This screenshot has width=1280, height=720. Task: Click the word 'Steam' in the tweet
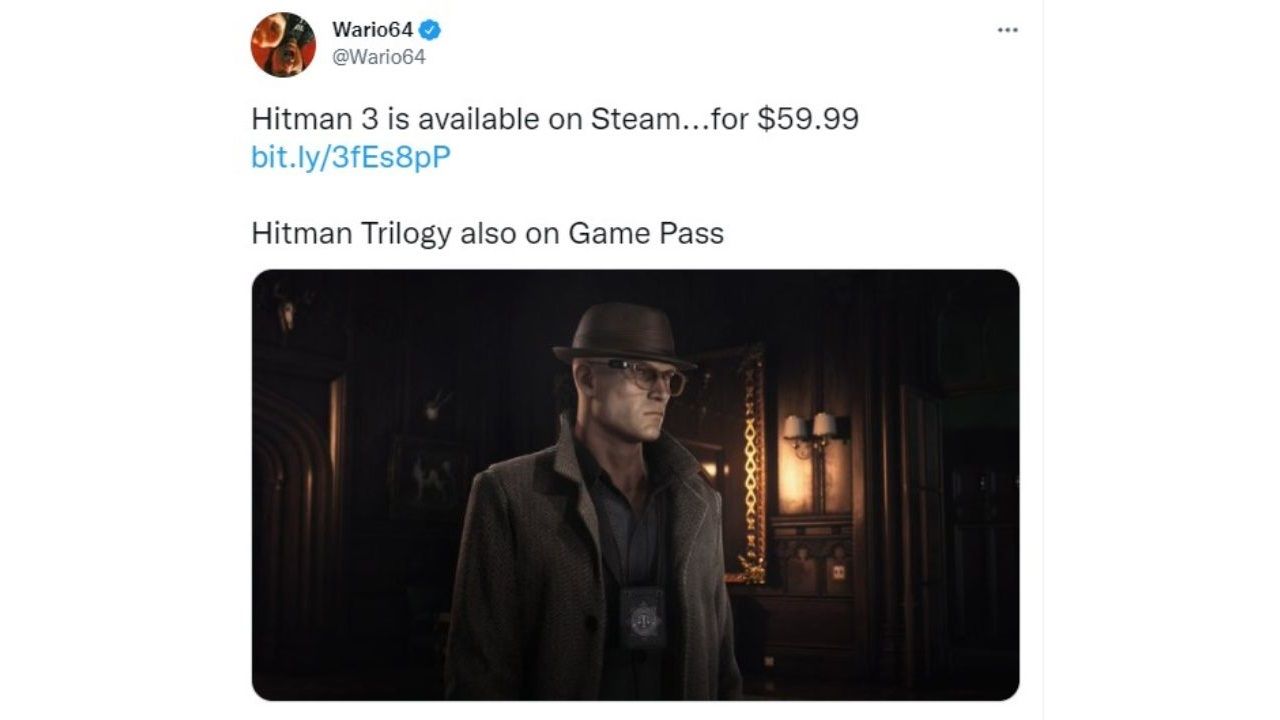pyautogui.click(x=635, y=119)
